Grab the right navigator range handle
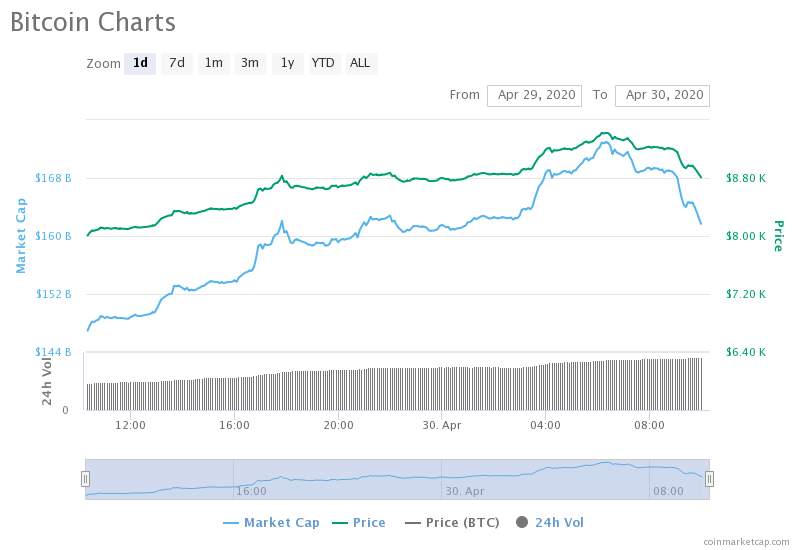800x550 pixels. (709, 479)
